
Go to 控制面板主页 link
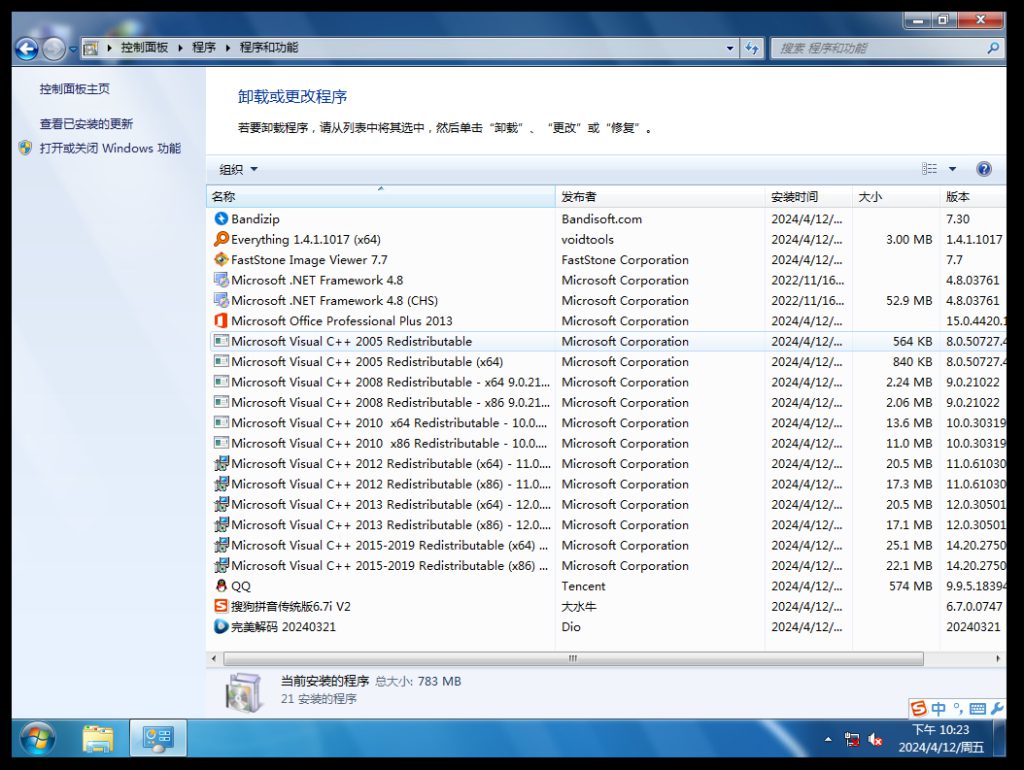pos(75,89)
